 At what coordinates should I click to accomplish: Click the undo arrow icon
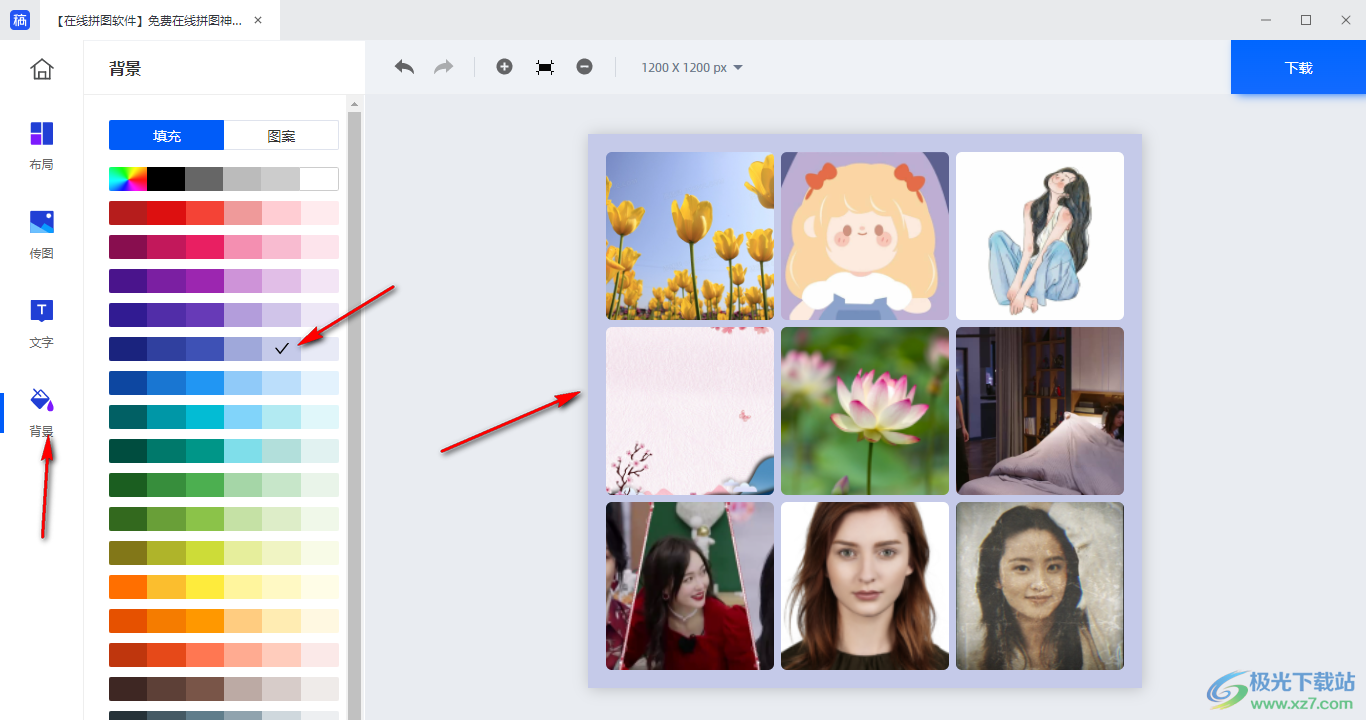(404, 67)
